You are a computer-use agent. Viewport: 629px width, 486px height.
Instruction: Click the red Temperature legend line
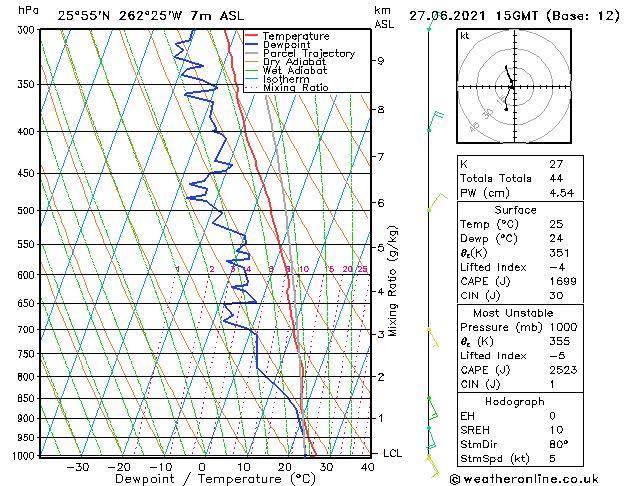pyautogui.click(x=252, y=36)
